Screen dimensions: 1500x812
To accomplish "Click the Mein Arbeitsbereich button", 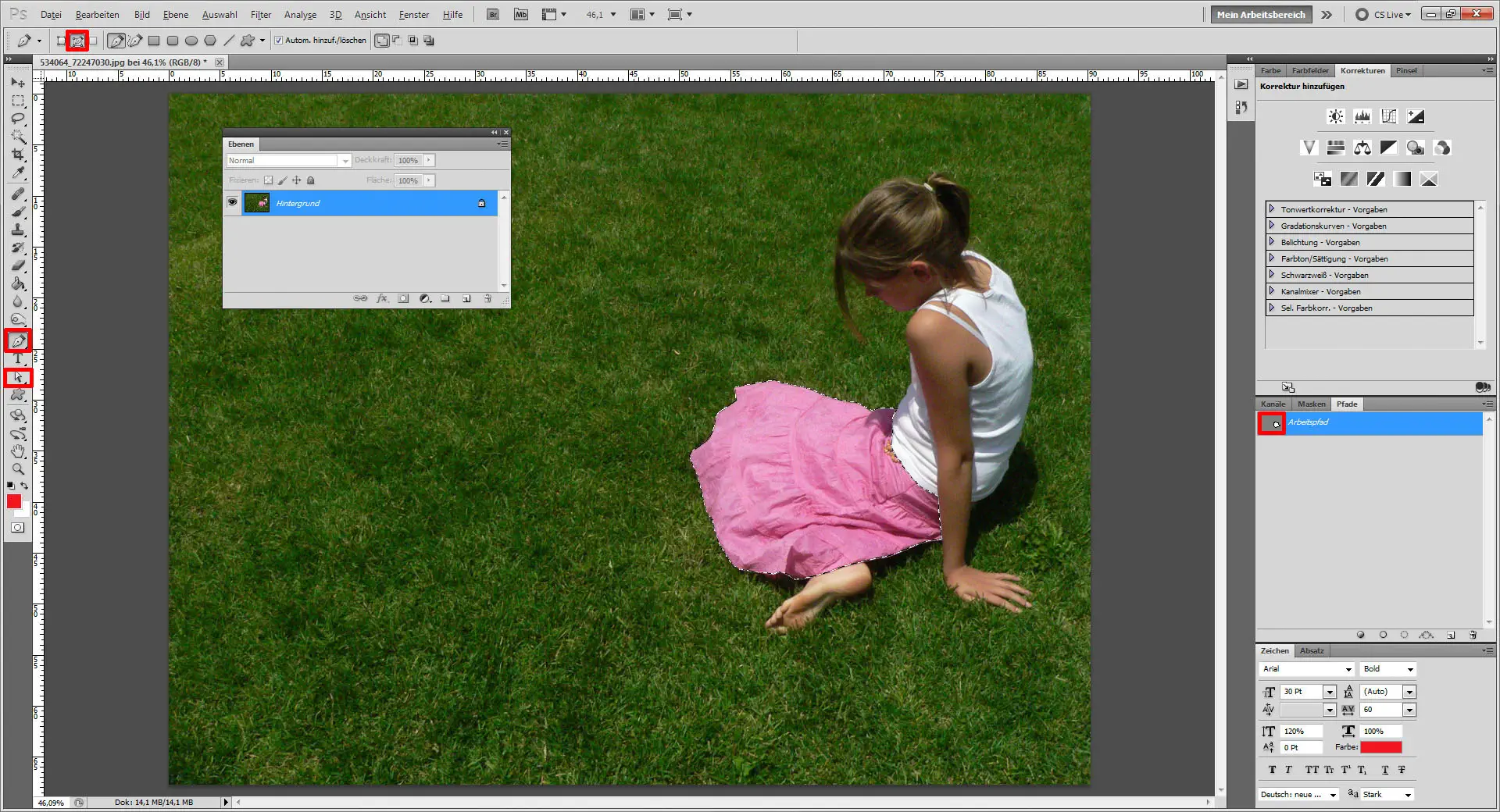I will click(x=1260, y=14).
